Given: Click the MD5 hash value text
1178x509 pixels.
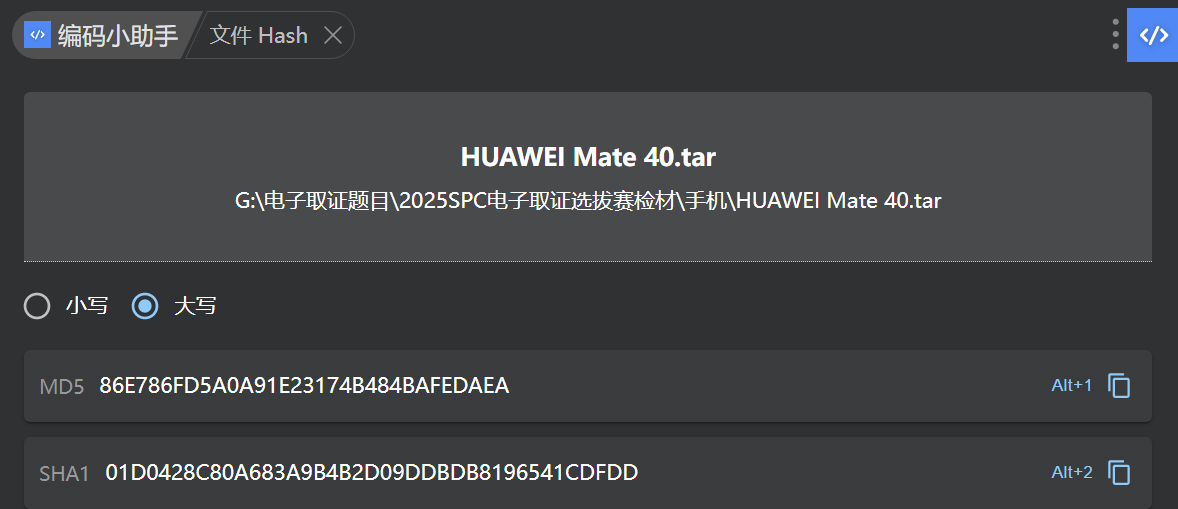Looking at the screenshot, I should coord(304,386).
